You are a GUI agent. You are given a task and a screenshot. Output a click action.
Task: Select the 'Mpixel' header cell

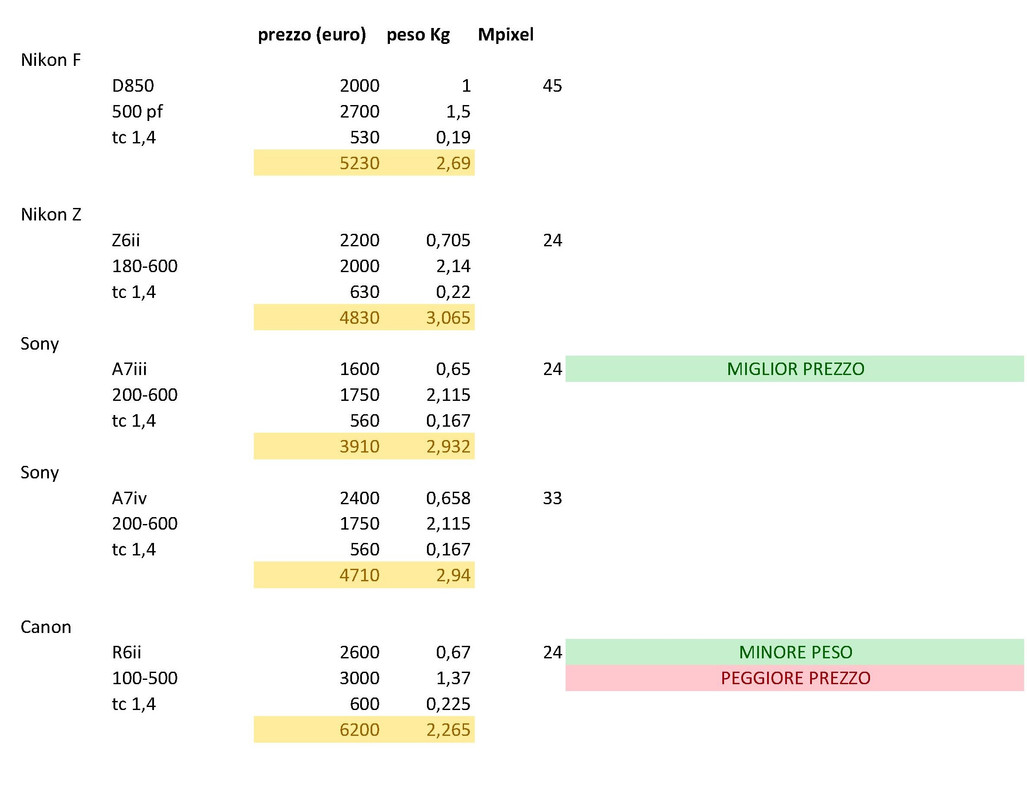pos(506,35)
